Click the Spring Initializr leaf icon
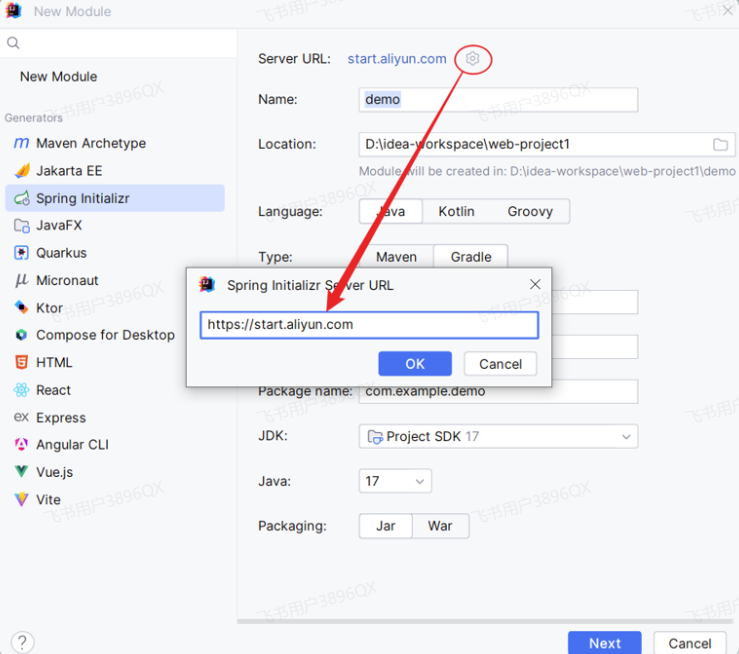The height and width of the screenshot is (654, 739). tap(22, 198)
